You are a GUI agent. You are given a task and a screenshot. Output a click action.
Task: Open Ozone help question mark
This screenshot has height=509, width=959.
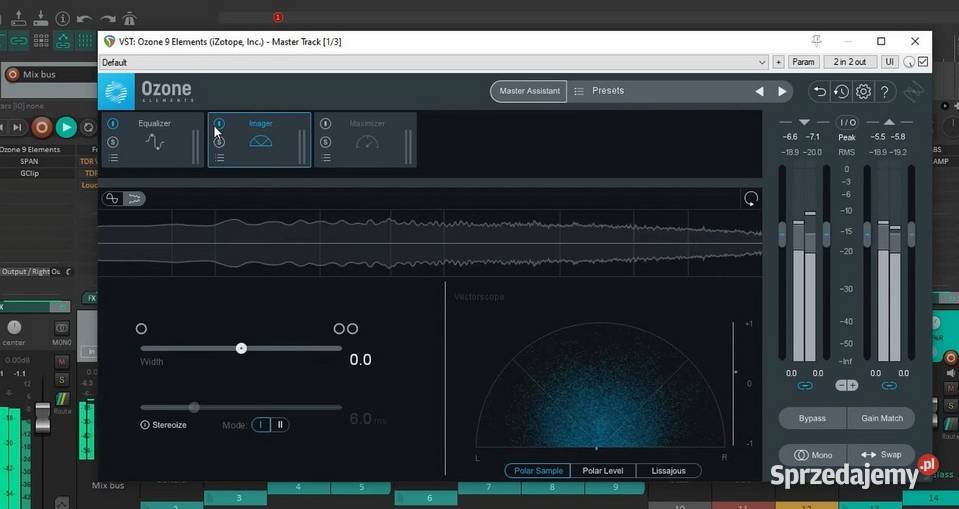(884, 92)
